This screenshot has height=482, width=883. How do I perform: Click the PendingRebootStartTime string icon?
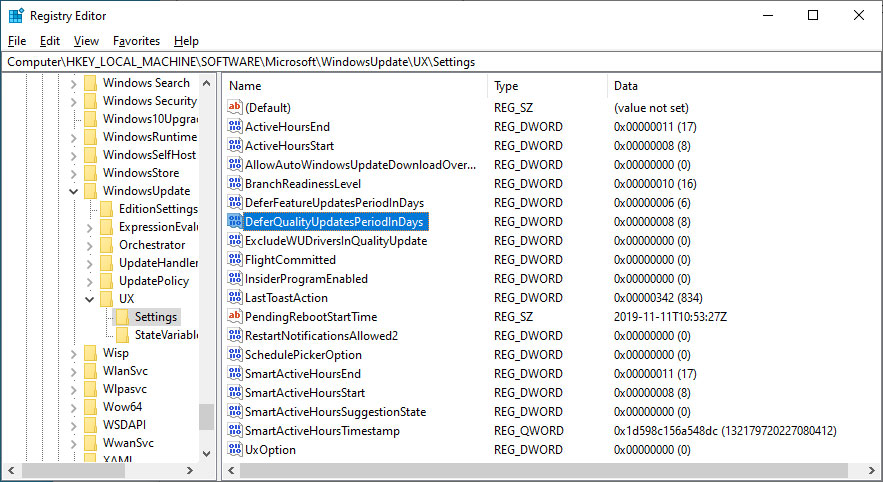pyautogui.click(x=235, y=316)
